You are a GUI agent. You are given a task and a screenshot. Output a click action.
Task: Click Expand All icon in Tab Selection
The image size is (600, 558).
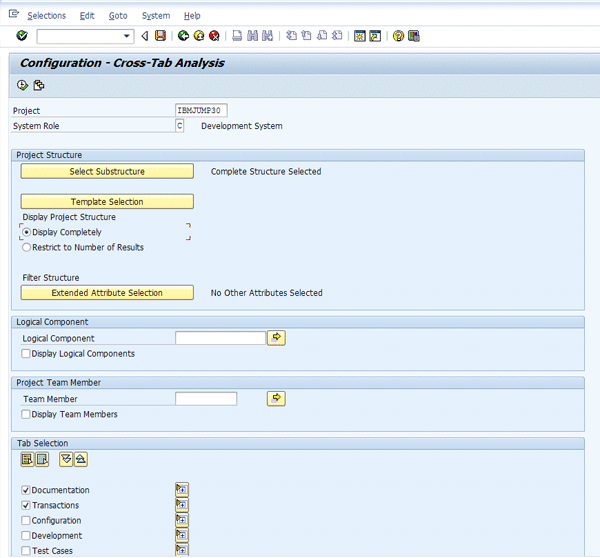[66, 459]
